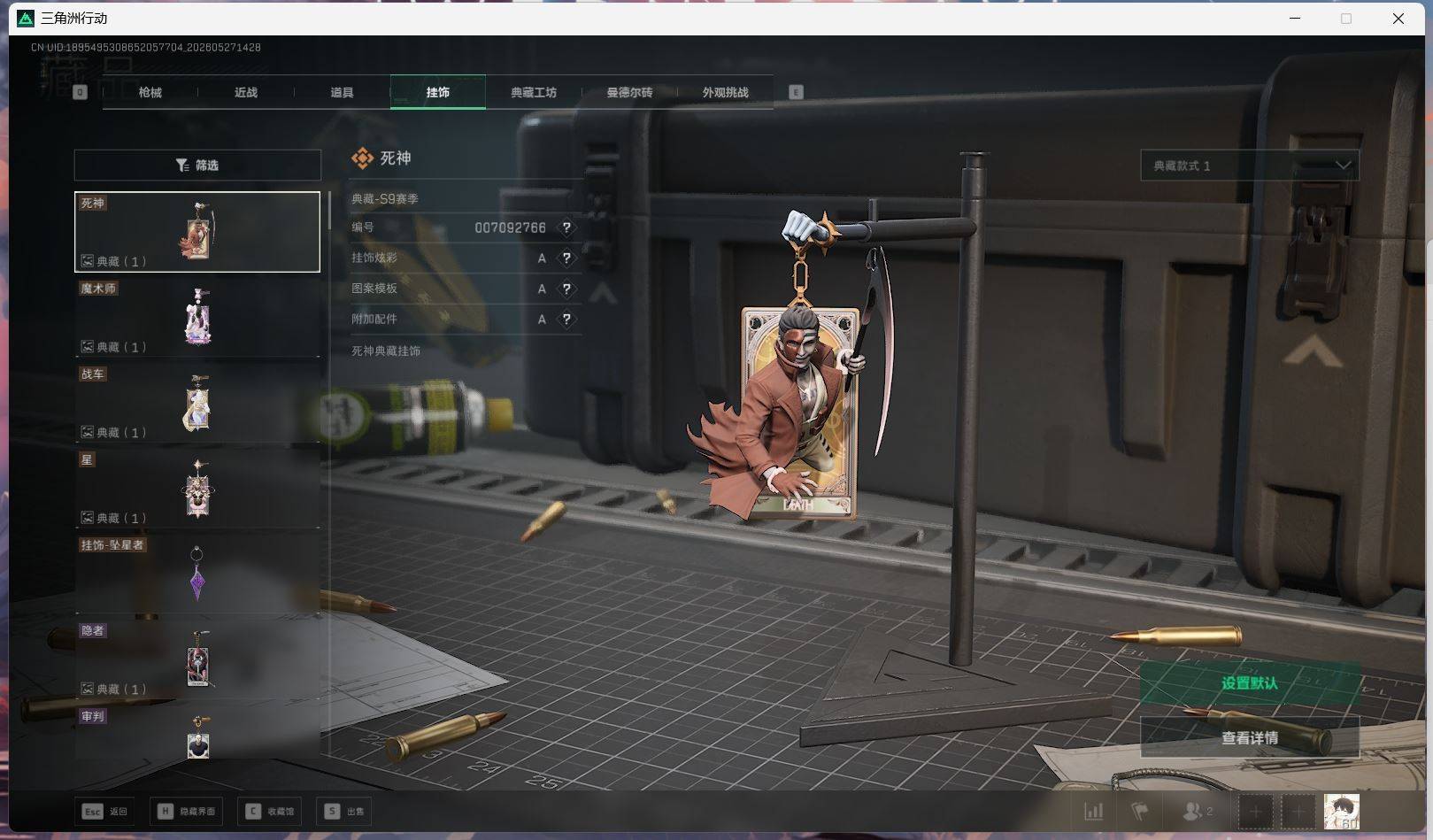Click the 设置默认 button

pos(1250,683)
